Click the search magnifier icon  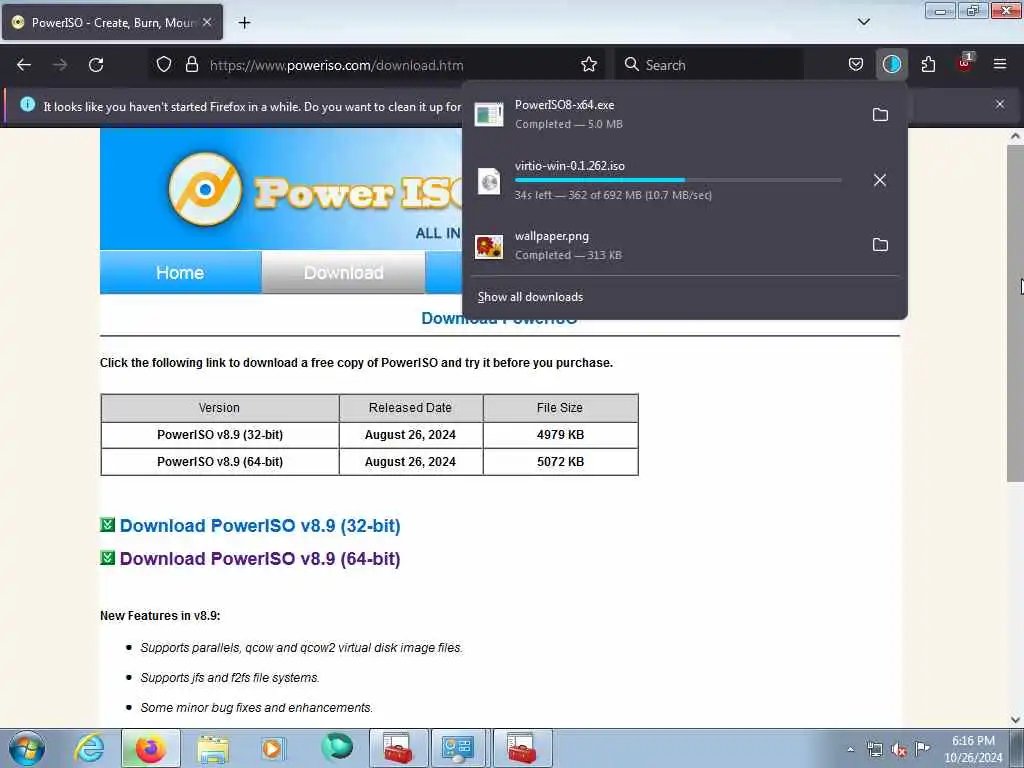tap(631, 65)
